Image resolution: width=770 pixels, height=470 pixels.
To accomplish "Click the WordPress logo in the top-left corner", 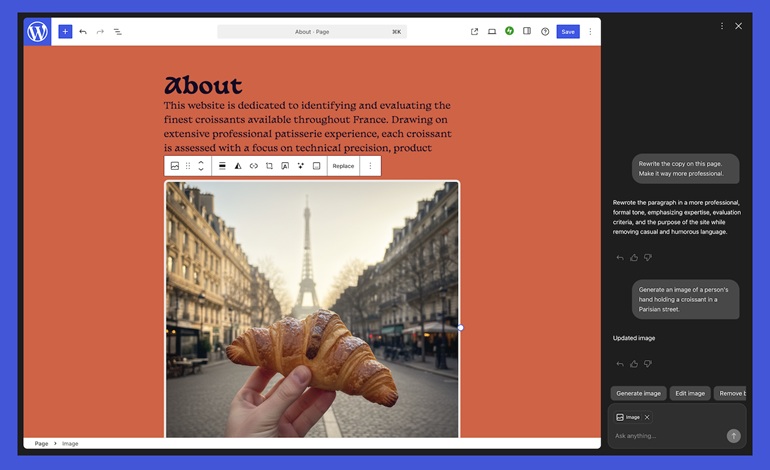I will [x=37, y=32].
